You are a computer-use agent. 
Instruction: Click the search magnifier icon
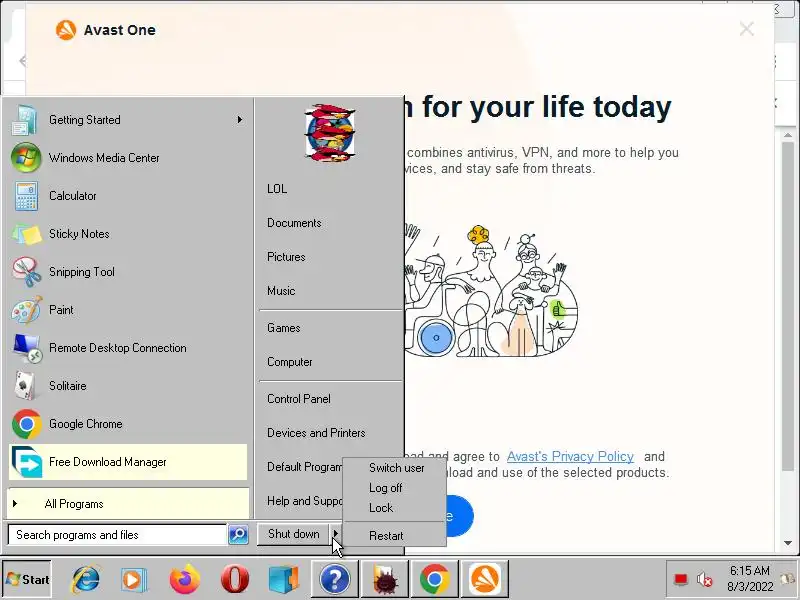point(238,534)
